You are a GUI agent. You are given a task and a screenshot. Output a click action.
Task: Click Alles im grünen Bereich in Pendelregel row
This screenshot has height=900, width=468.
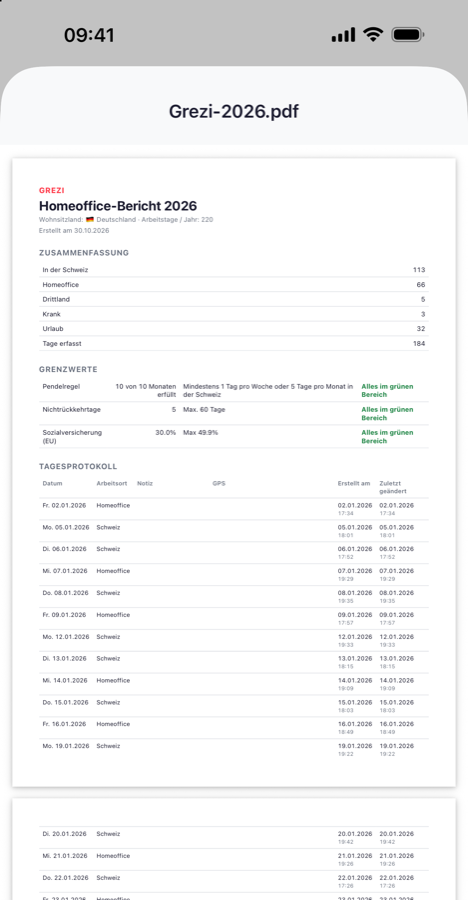(x=387, y=391)
